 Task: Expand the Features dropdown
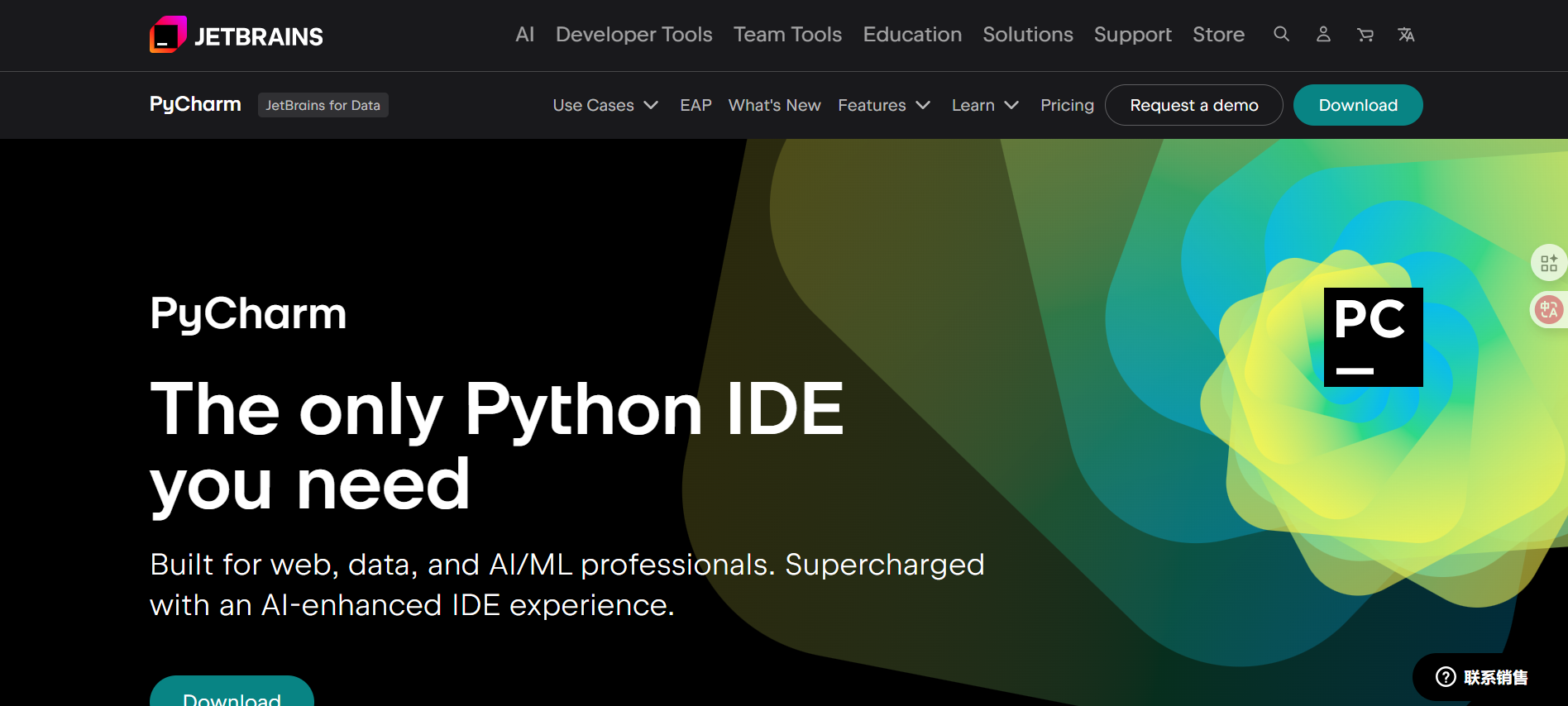pos(884,105)
